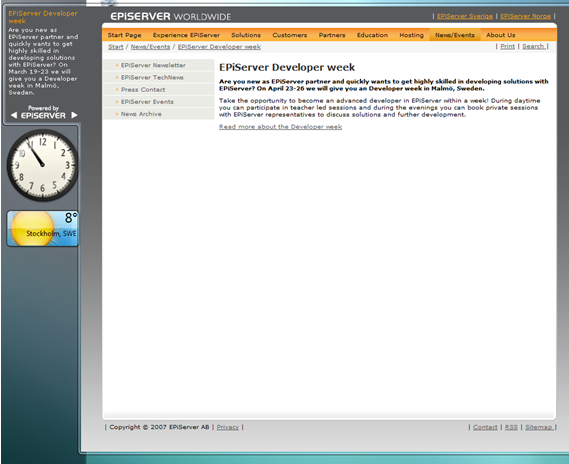Follow the EPiServer Norge link
The height and width of the screenshot is (464, 569).
[x=525, y=16]
